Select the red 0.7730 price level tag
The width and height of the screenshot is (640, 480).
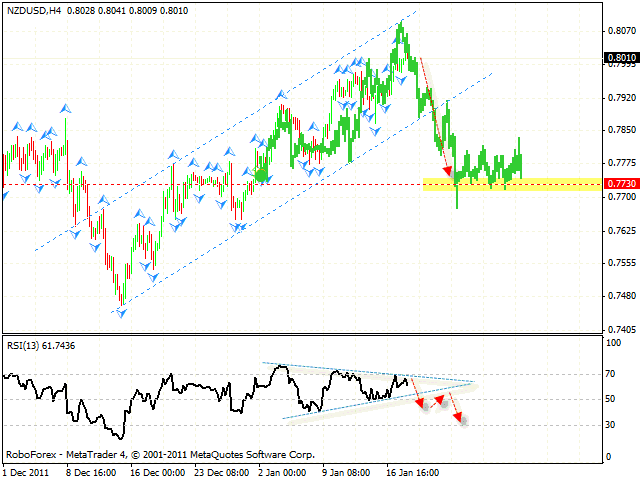point(620,184)
